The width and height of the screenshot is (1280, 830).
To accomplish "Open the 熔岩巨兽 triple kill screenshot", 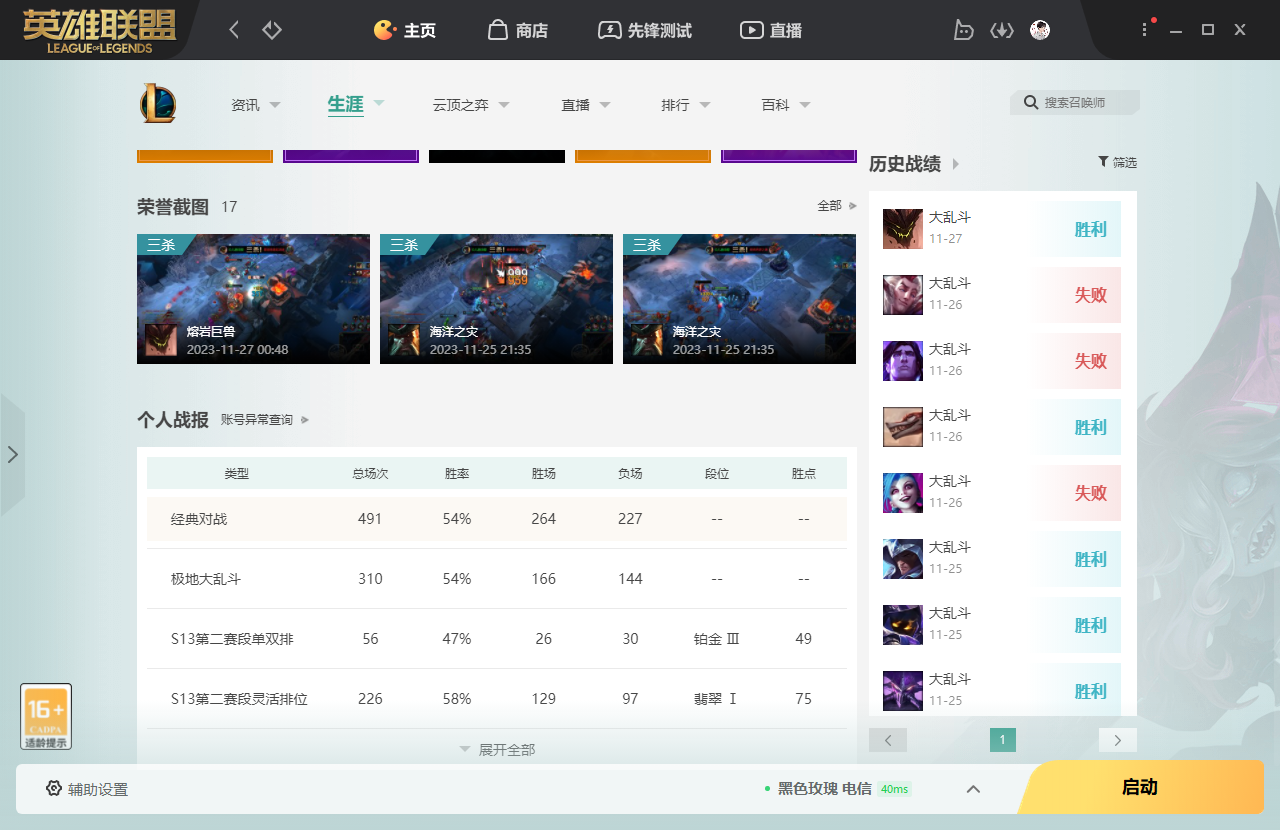I will coord(253,299).
